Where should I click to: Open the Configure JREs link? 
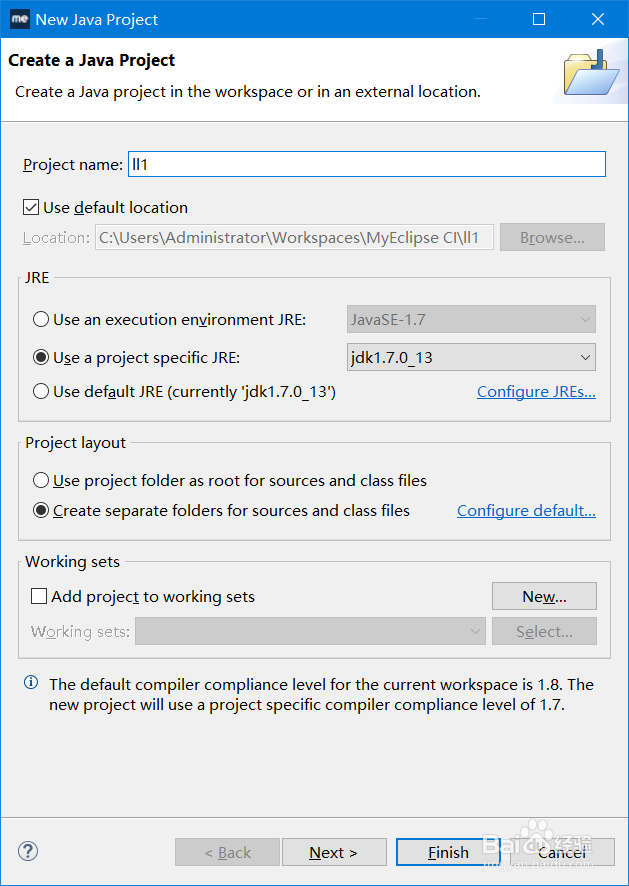pyautogui.click(x=536, y=392)
